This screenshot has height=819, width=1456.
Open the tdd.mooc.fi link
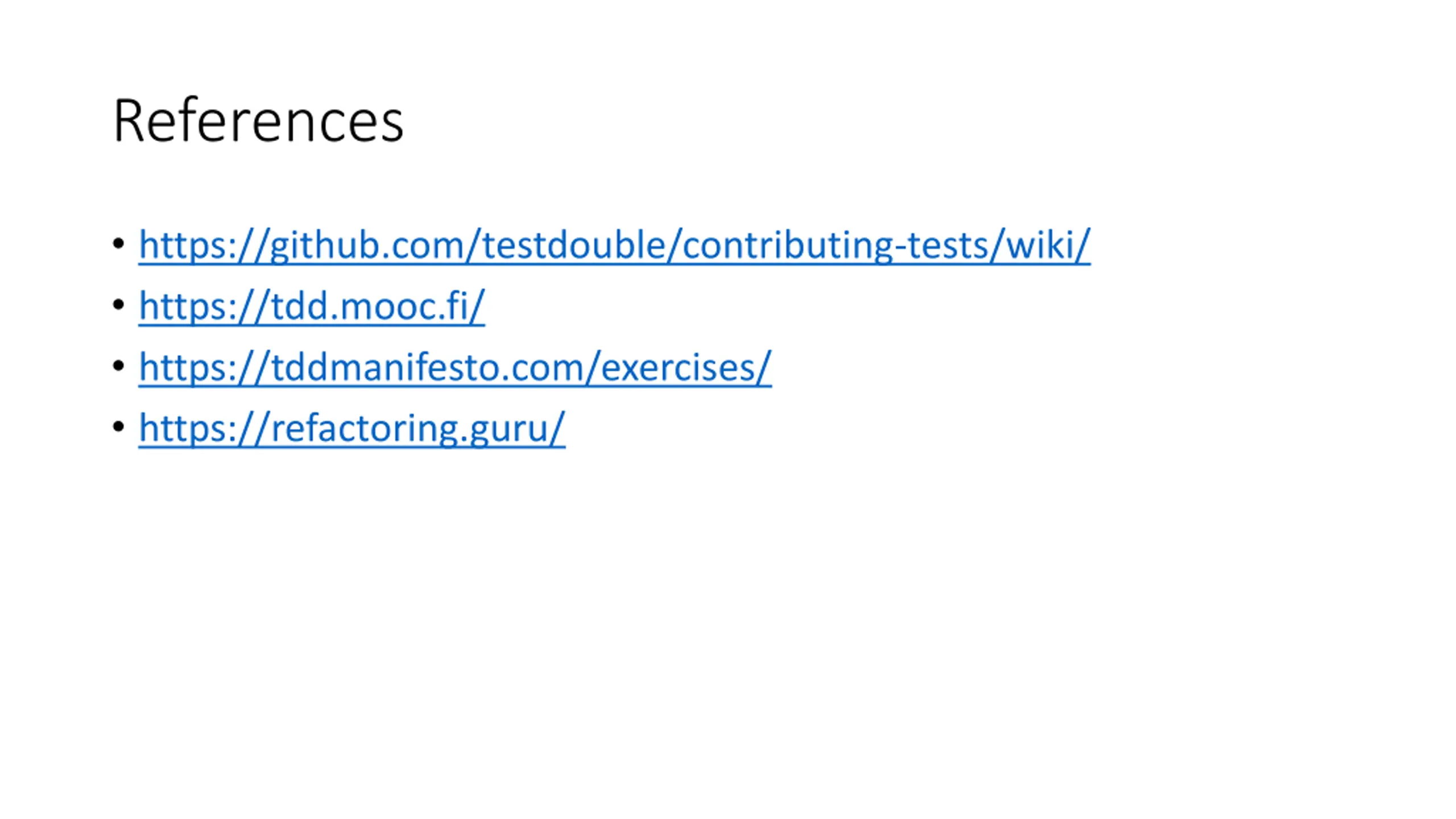tap(312, 307)
